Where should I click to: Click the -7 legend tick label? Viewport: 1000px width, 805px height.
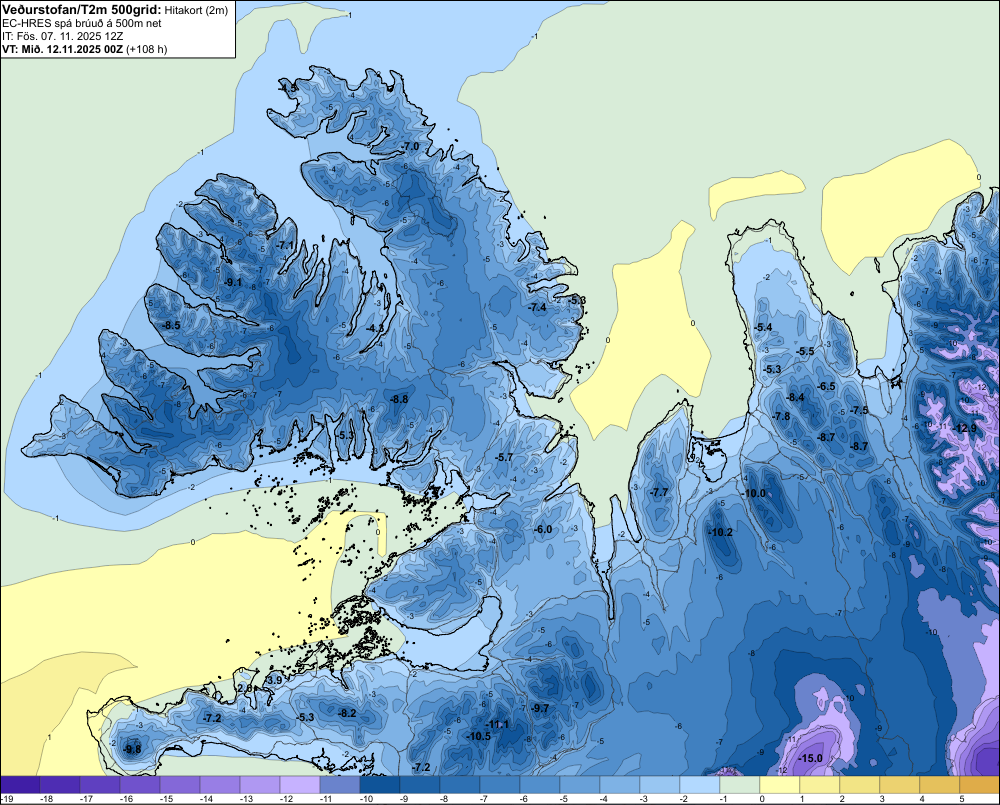coord(486,799)
